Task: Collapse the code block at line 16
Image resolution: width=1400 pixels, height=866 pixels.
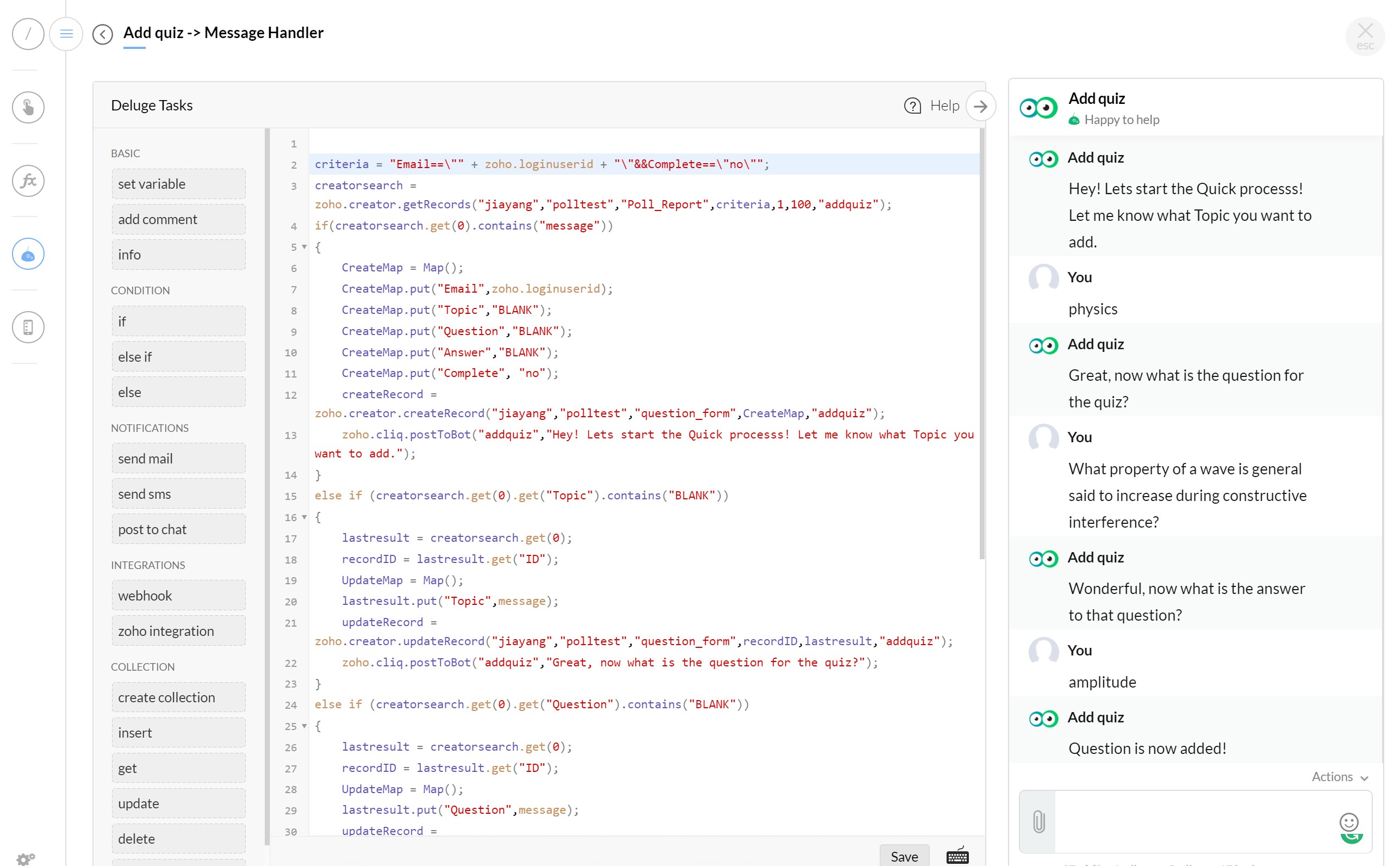Action: (304, 517)
